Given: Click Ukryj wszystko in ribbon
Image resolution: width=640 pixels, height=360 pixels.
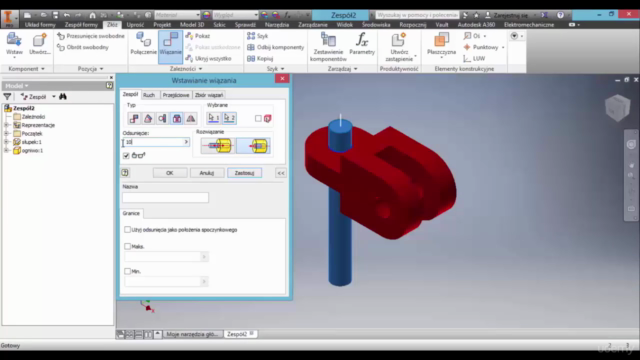Looking at the screenshot, I should coord(209,58).
